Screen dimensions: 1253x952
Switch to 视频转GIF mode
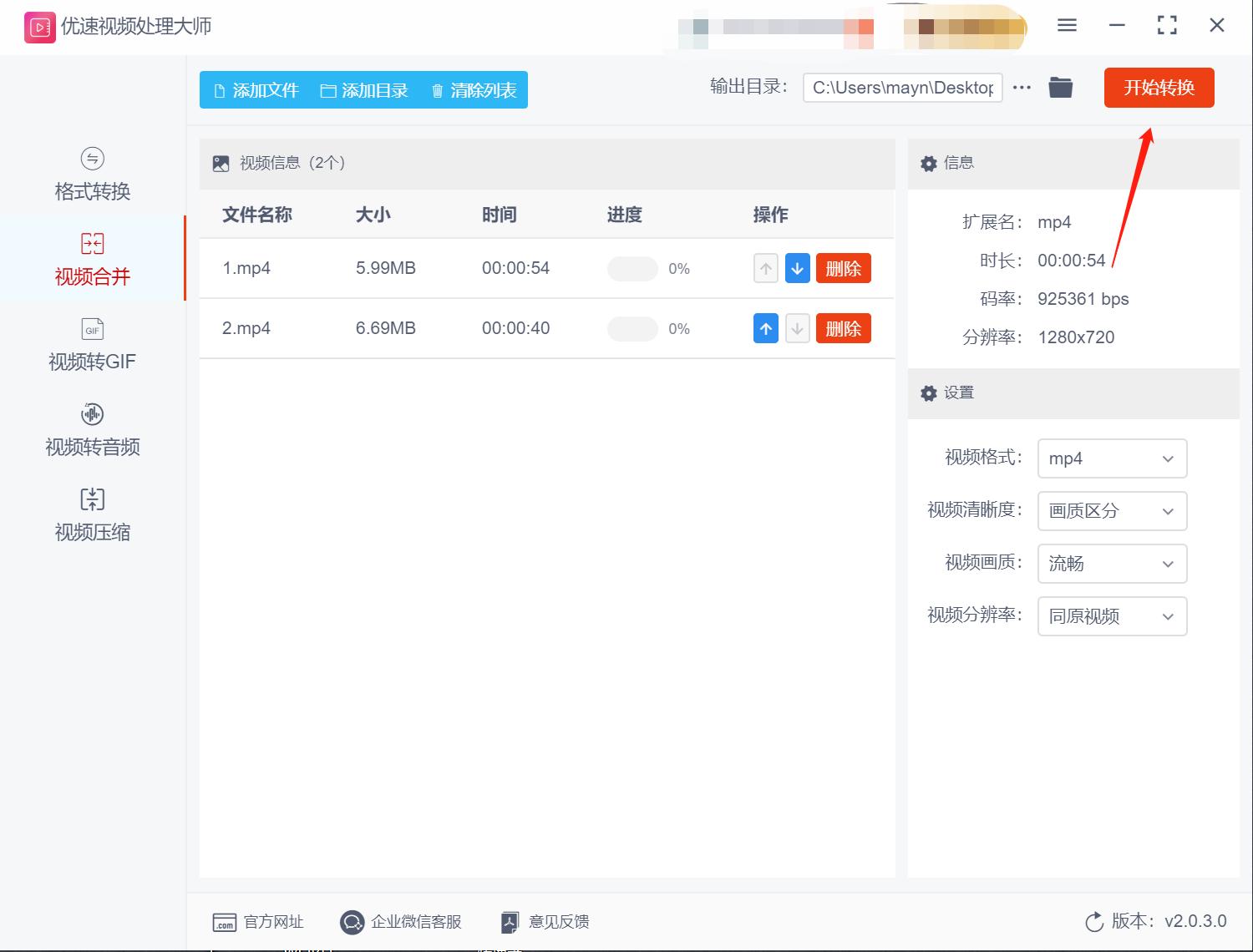[92, 344]
